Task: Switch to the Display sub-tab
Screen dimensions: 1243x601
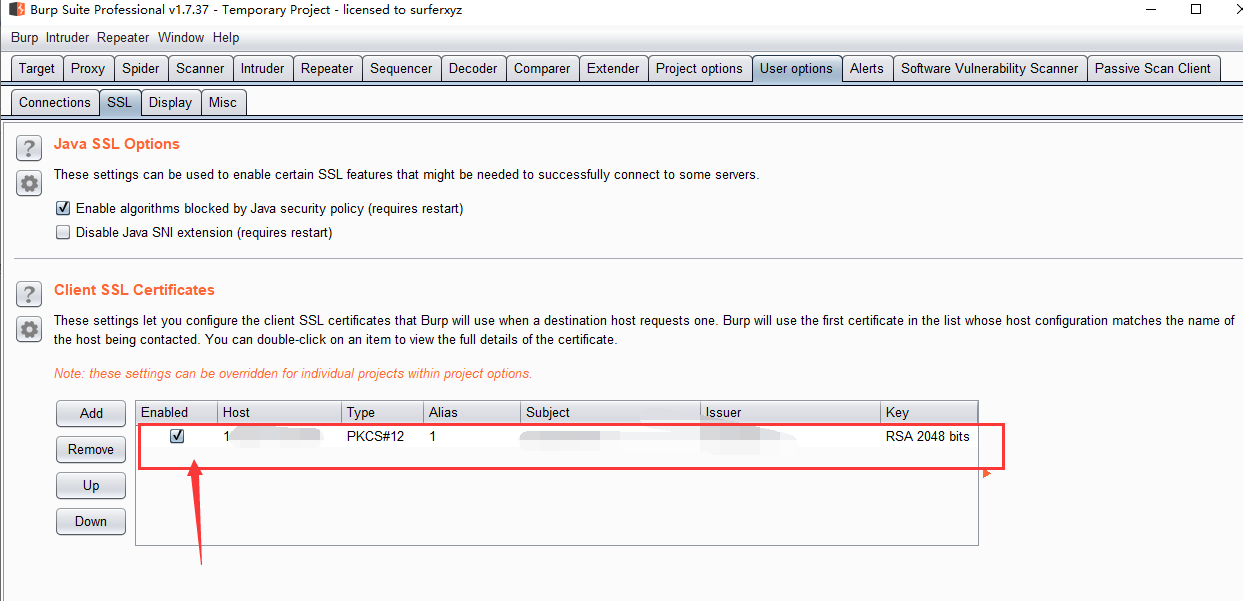Action: [170, 102]
